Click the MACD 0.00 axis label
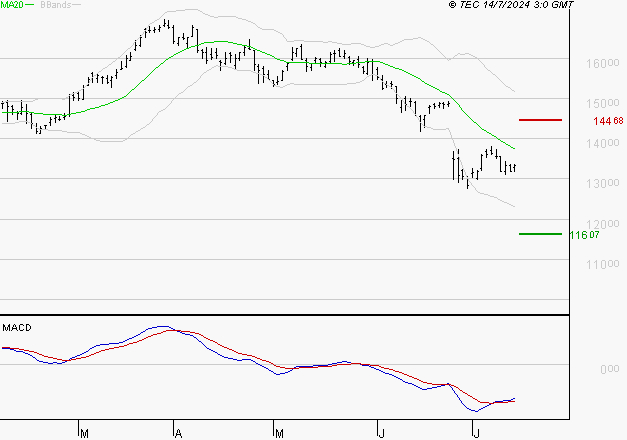This screenshot has width=627, height=440. [609, 369]
